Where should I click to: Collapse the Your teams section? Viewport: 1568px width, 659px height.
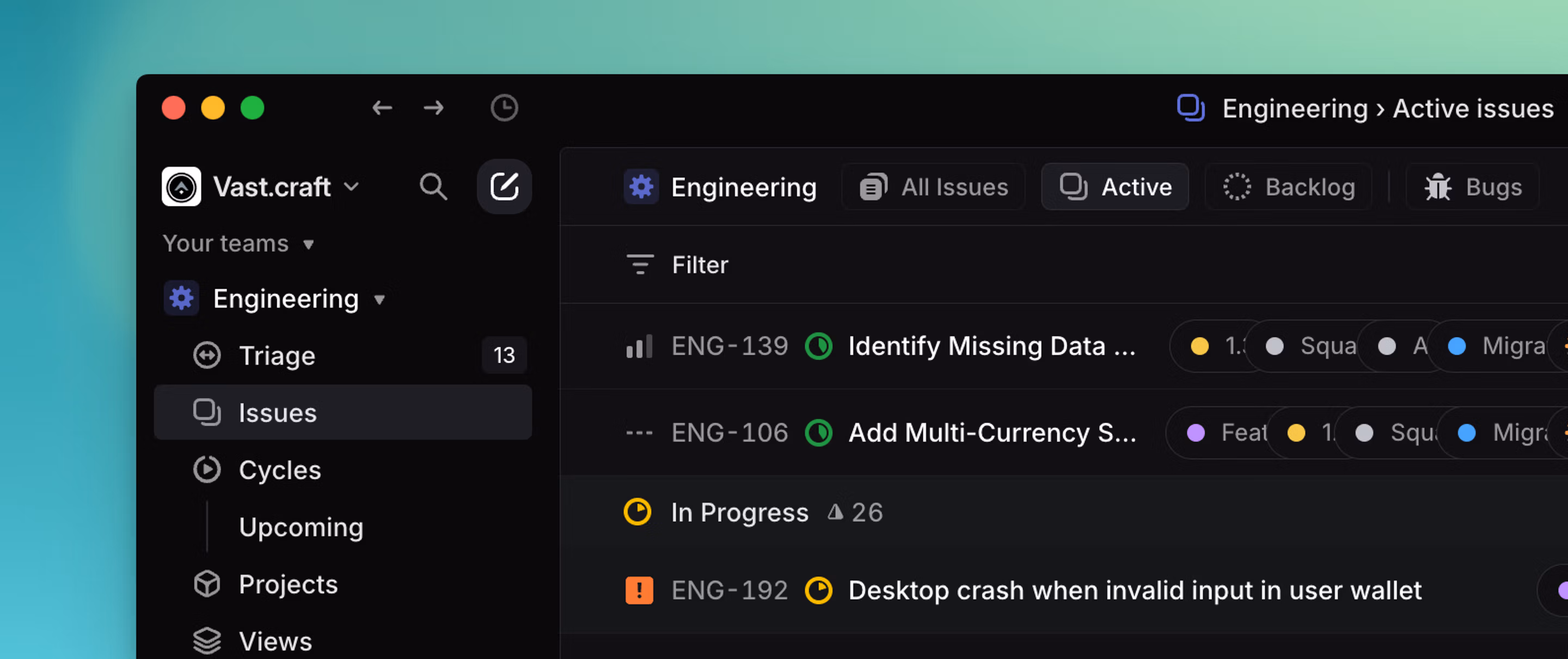[x=238, y=243]
